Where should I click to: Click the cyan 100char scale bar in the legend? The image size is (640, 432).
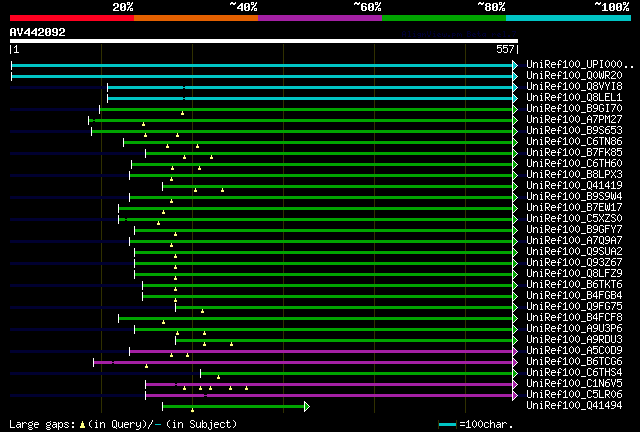pos(447,425)
